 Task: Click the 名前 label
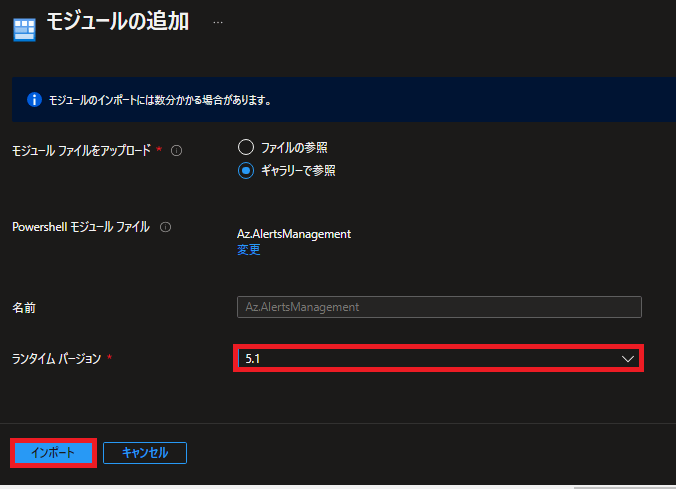24,307
